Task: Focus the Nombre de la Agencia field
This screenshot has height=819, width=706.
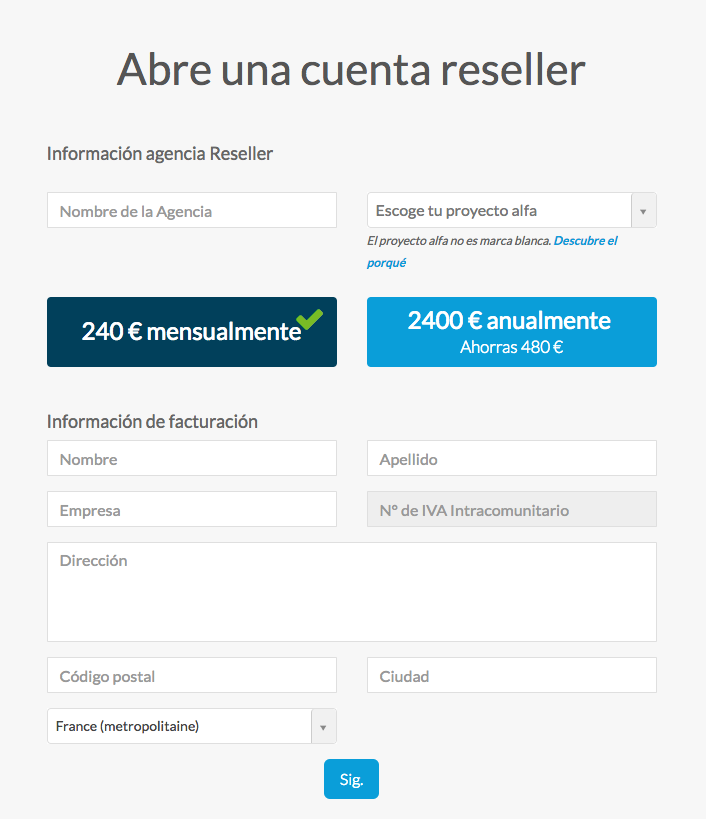Action: click(191, 211)
